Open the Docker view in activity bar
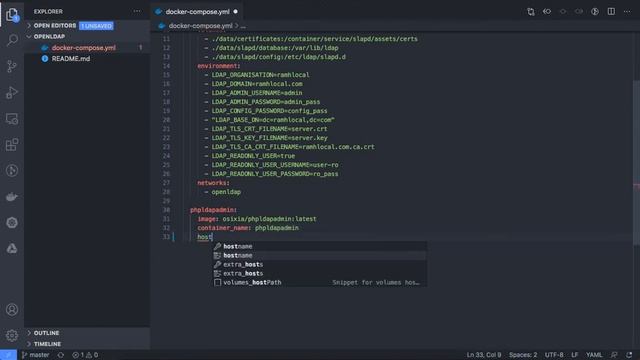Viewport: 640px width, 360px height. (12, 197)
